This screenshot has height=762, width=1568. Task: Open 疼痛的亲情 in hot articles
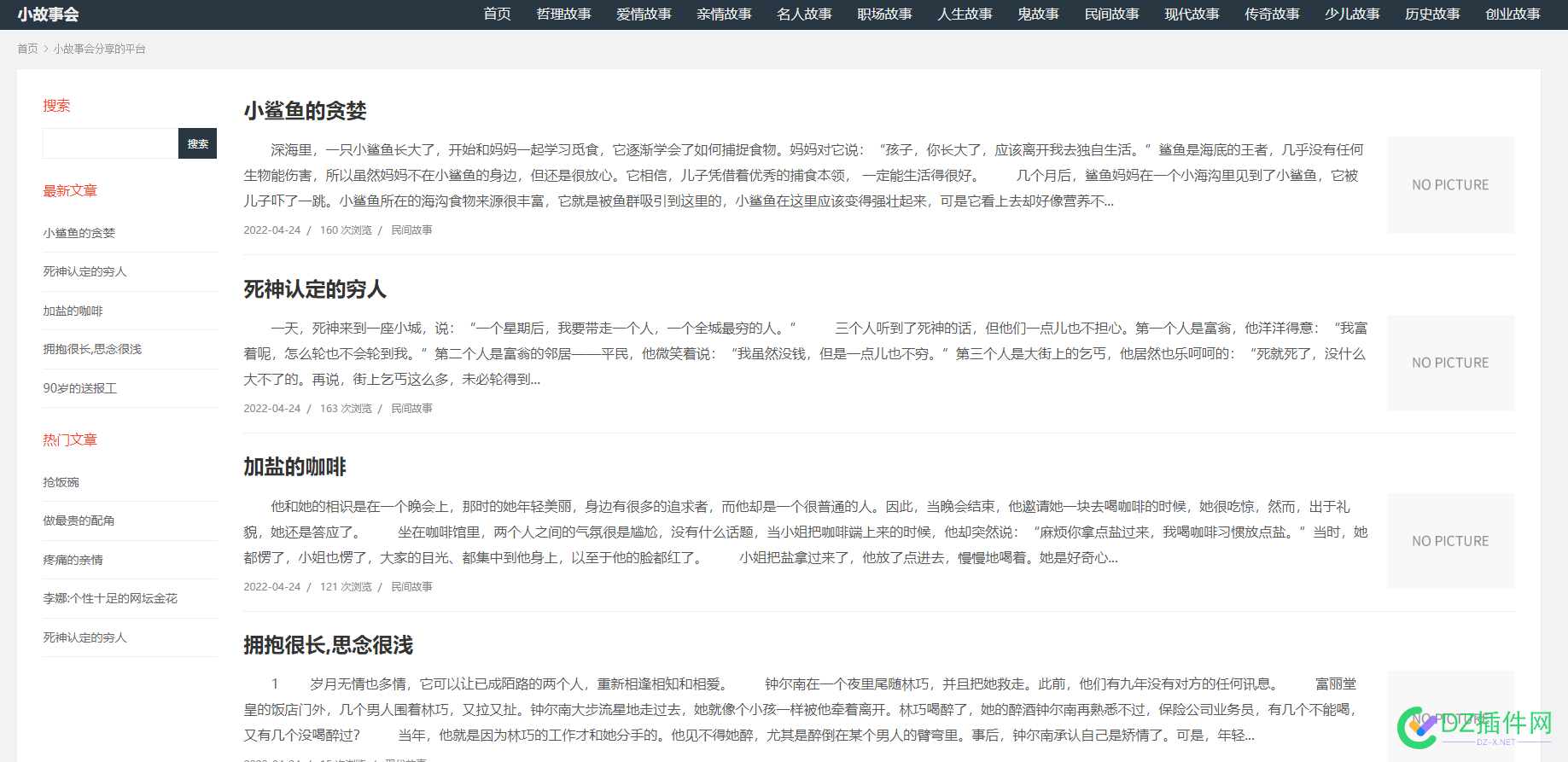(x=73, y=560)
